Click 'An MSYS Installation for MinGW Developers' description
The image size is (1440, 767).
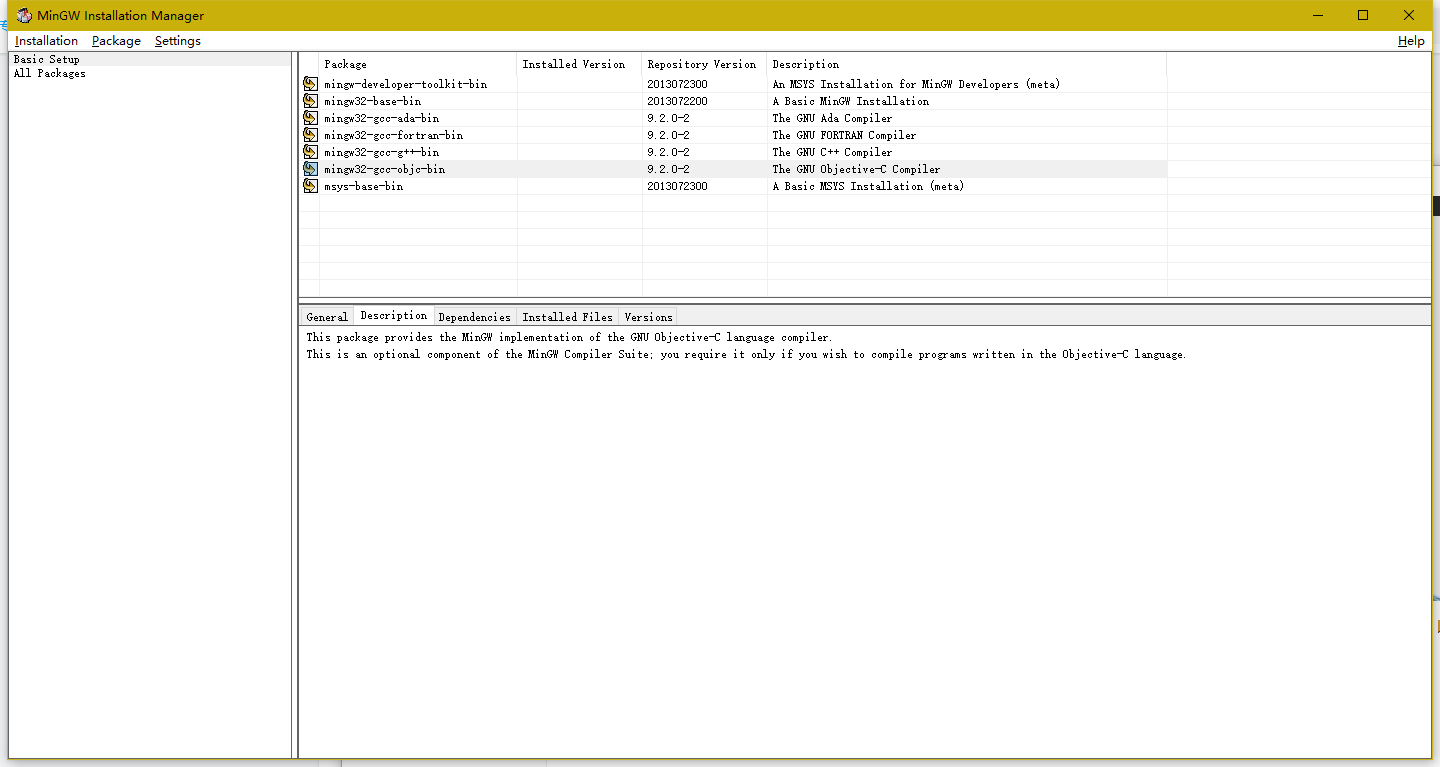916,84
